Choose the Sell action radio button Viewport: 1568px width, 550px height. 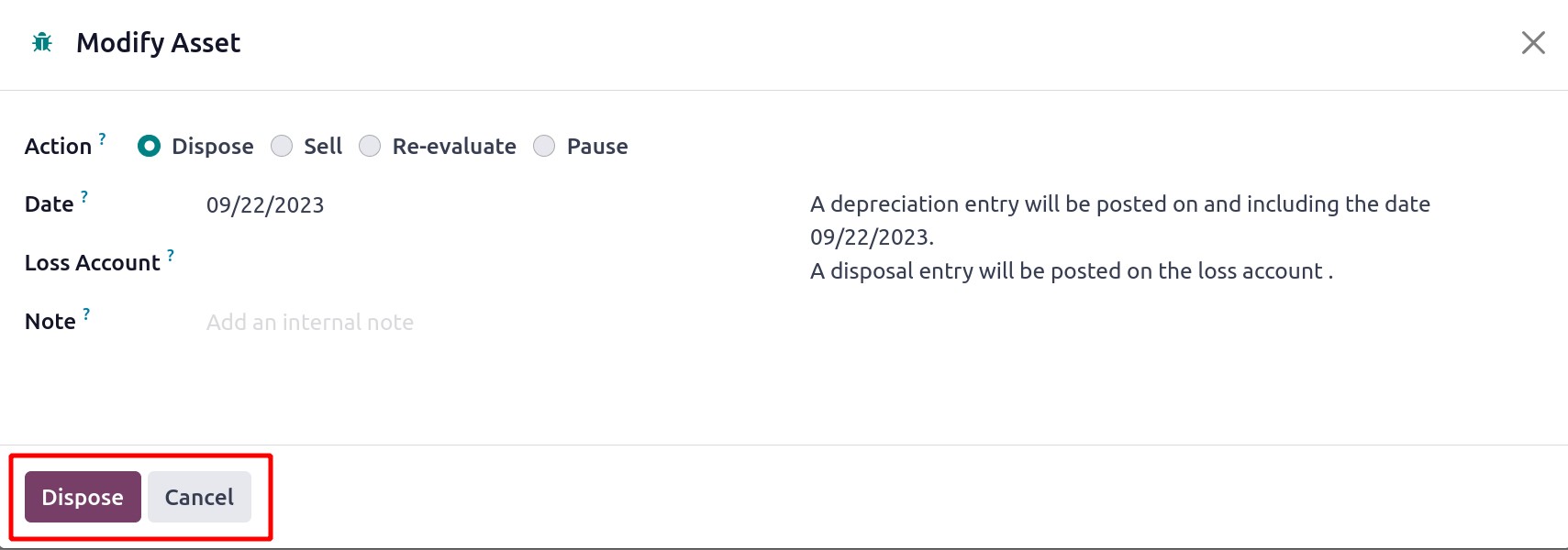(x=282, y=146)
